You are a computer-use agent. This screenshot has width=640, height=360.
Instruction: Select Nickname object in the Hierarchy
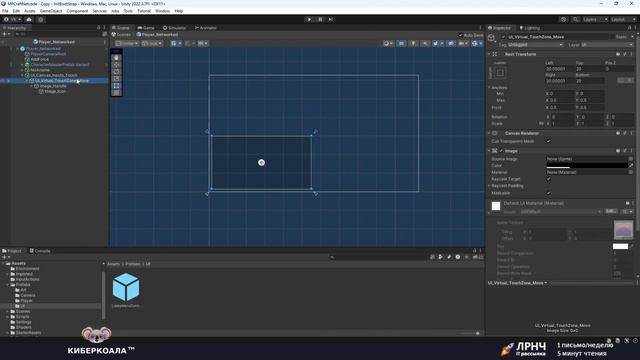(40, 70)
